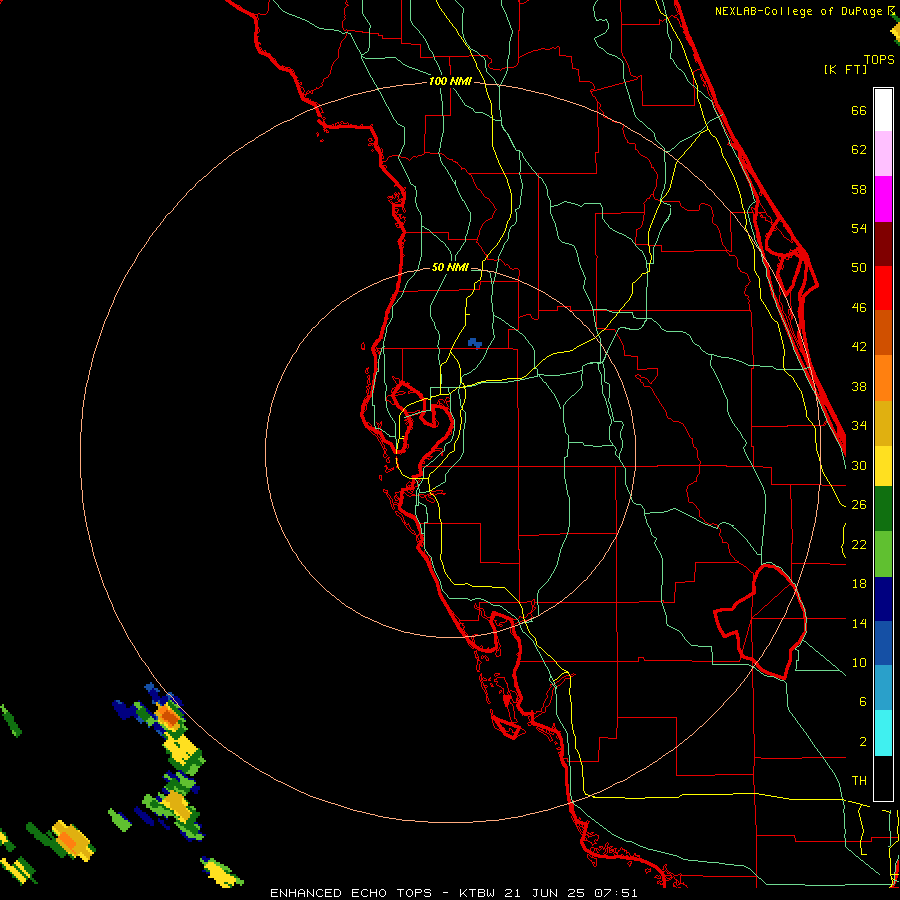
Task: Click the 66 value on the legend
Action: [x=859, y=110]
